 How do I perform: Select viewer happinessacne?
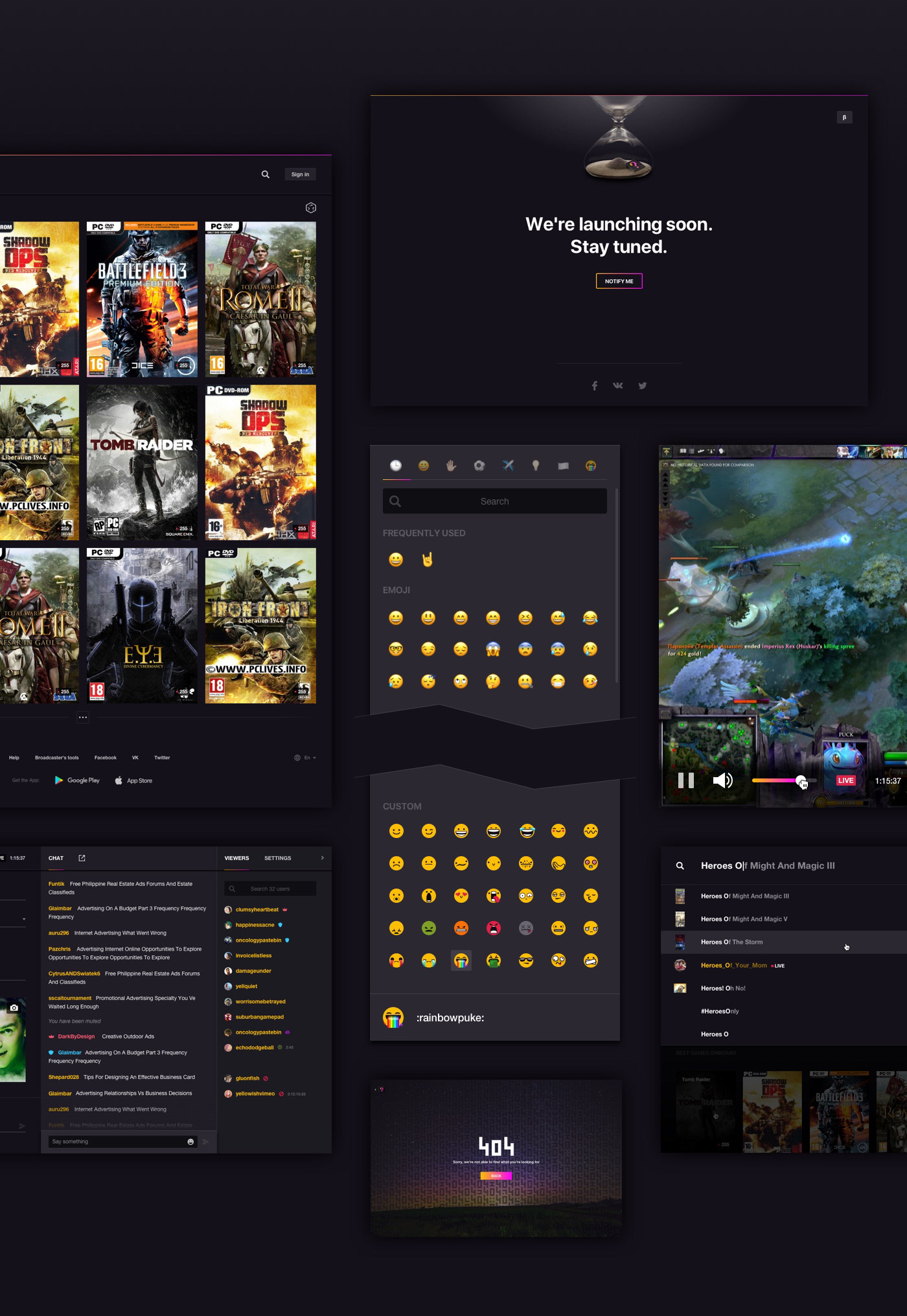[x=255, y=925]
